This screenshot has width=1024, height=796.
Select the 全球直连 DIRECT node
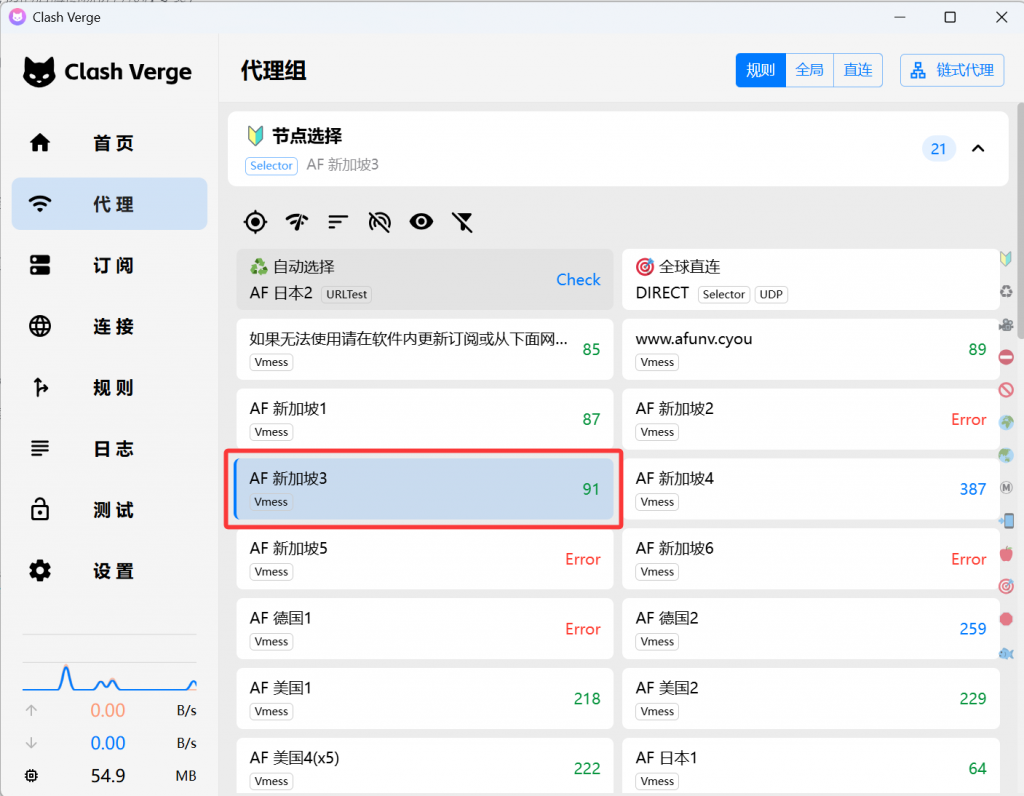pos(810,279)
